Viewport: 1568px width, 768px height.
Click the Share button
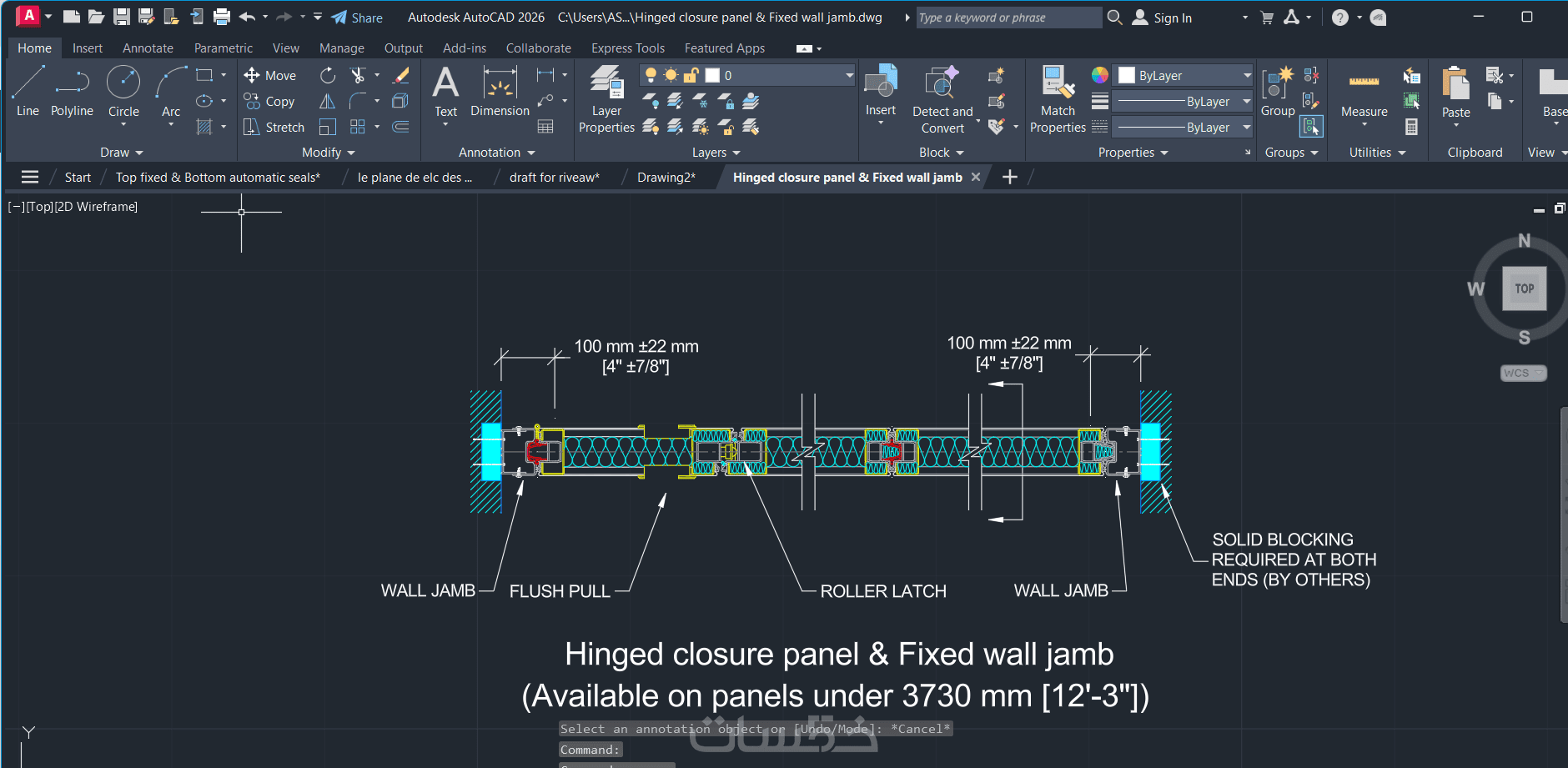tap(357, 18)
